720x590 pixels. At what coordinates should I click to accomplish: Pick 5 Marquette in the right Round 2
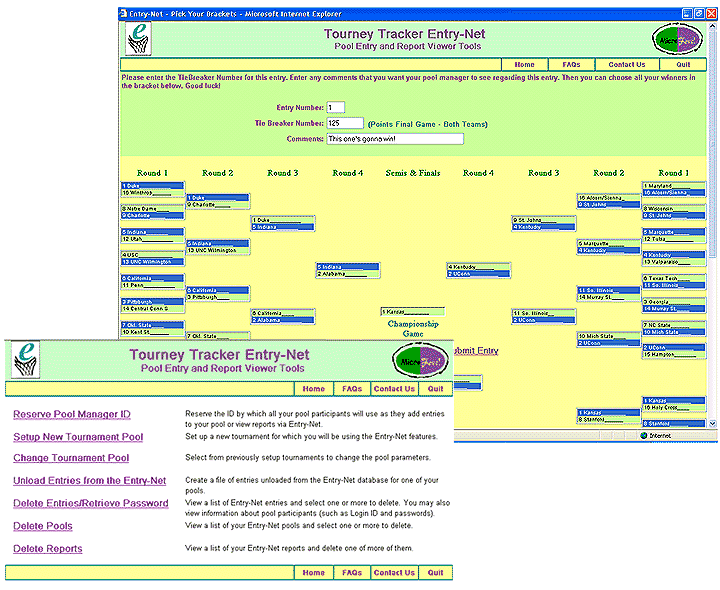click(609, 243)
